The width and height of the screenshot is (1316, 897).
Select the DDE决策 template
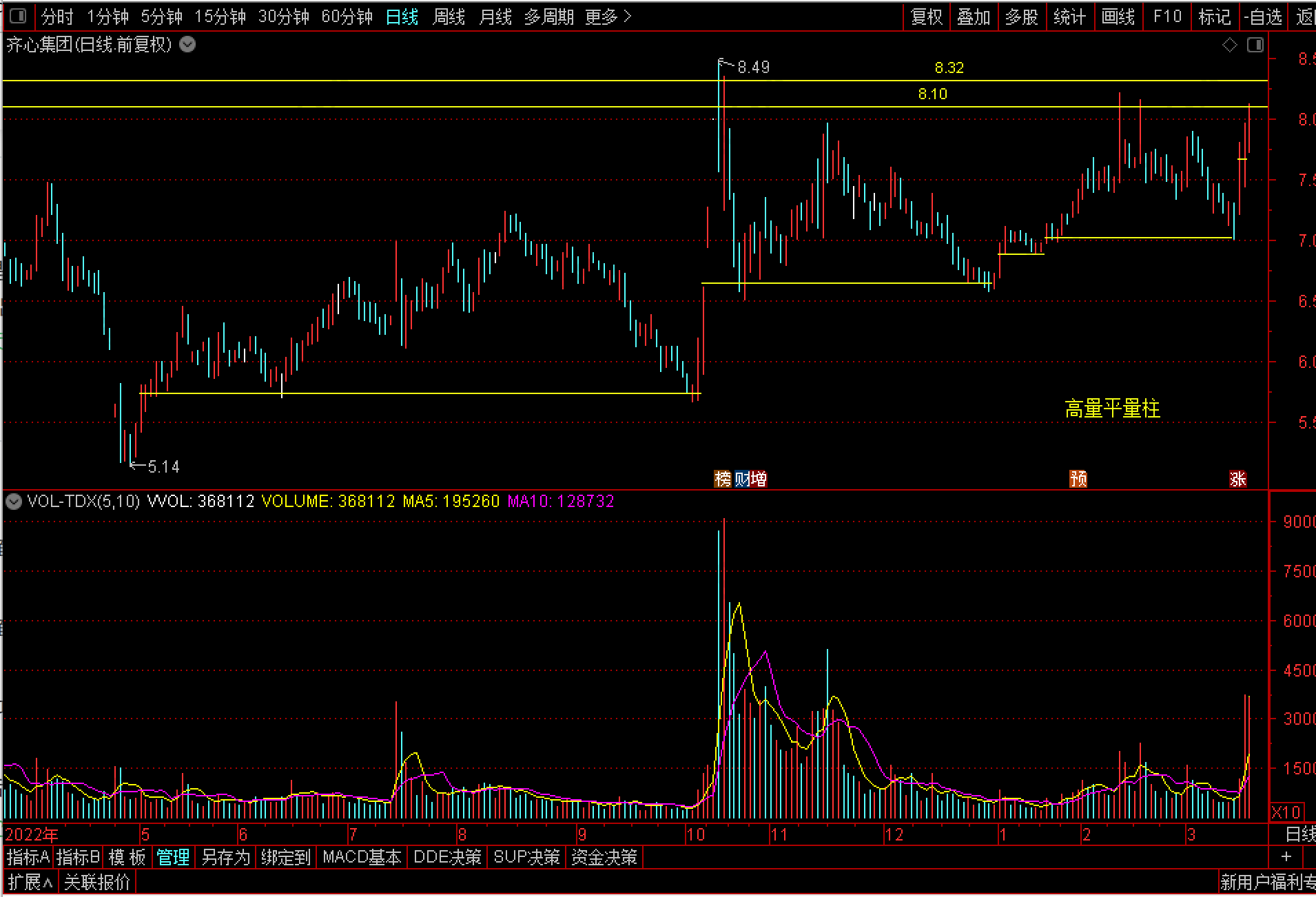(x=447, y=858)
